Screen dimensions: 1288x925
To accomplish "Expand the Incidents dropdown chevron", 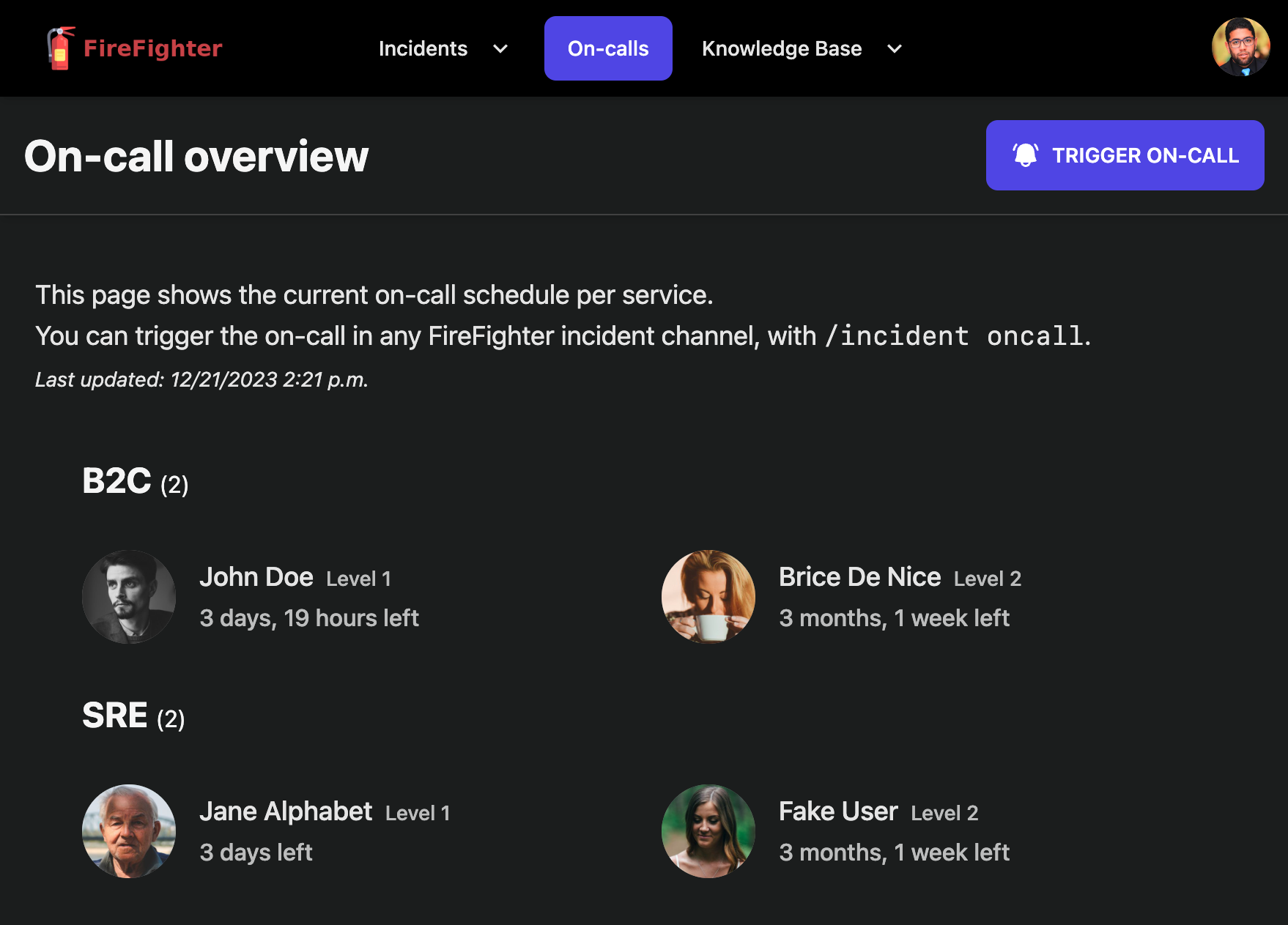I will pos(500,49).
